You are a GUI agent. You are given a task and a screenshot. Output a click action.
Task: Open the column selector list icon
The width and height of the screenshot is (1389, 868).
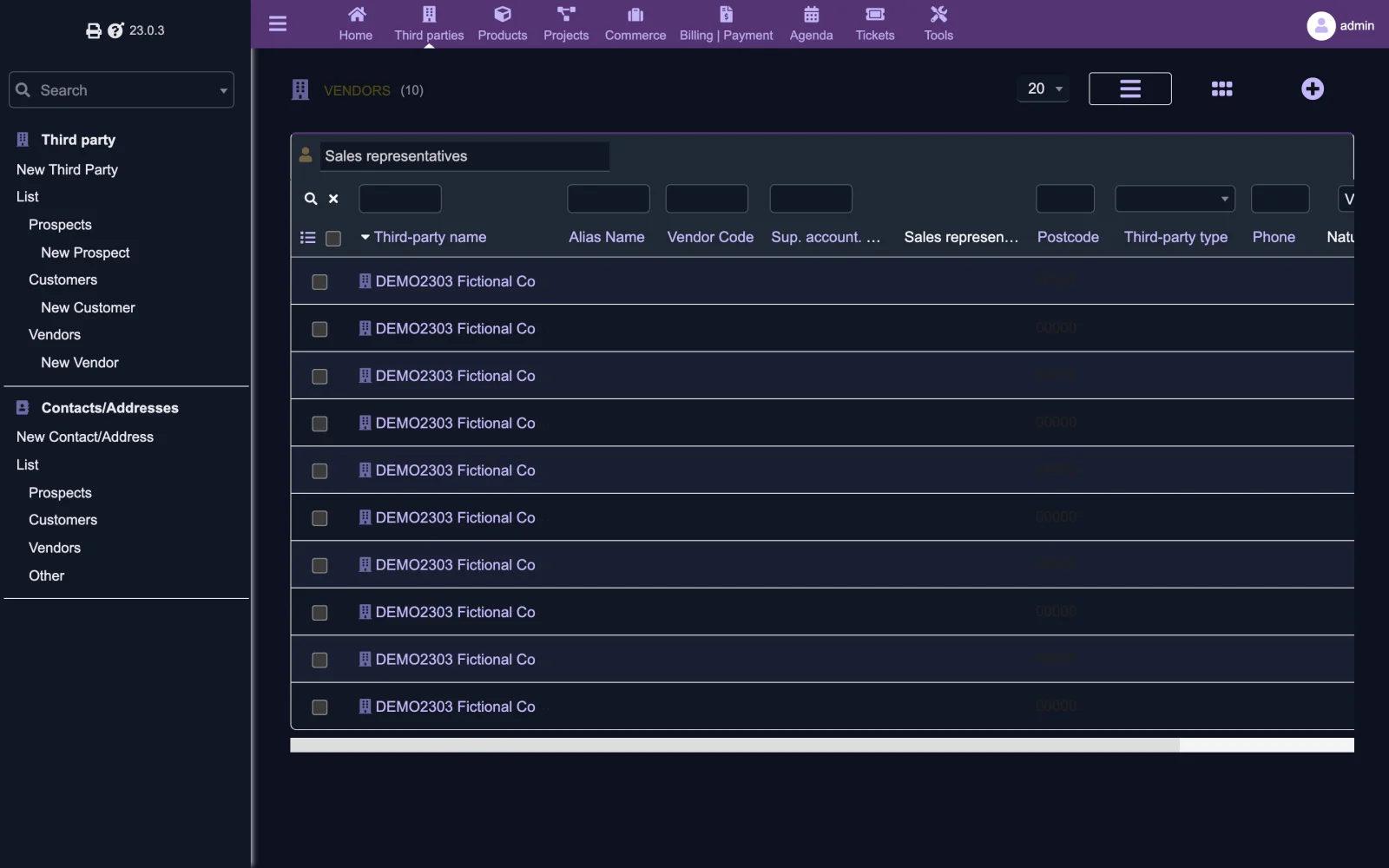307,238
